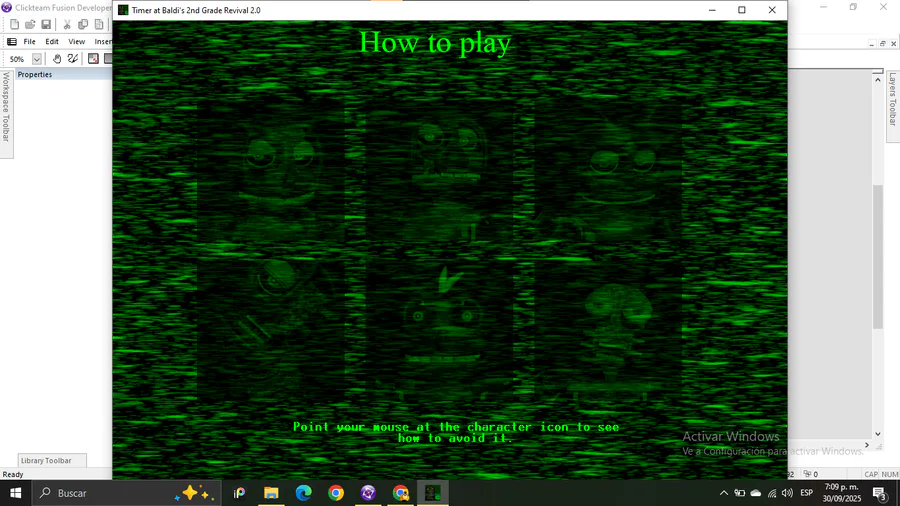Click the ESP language indicator
Image resolution: width=900 pixels, height=506 pixels.
tap(806, 493)
